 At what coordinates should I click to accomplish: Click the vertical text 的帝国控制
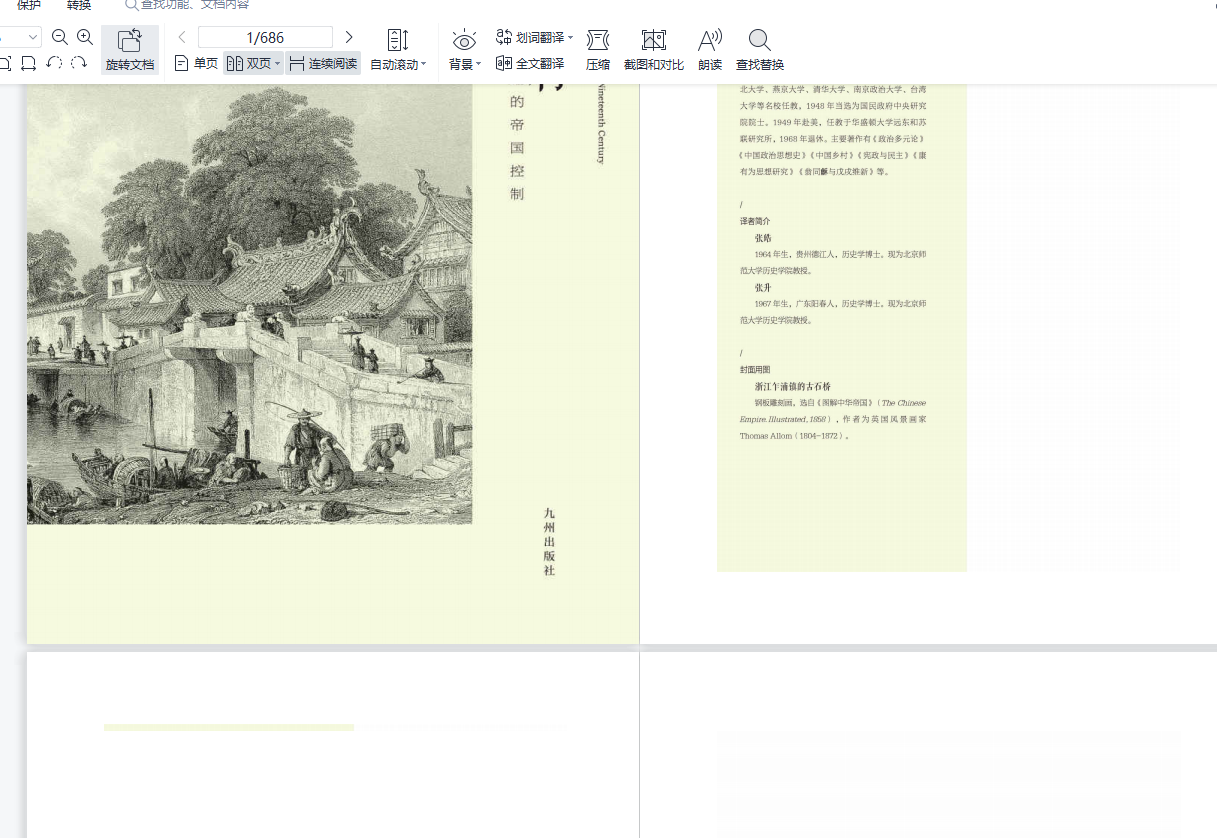(x=517, y=148)
